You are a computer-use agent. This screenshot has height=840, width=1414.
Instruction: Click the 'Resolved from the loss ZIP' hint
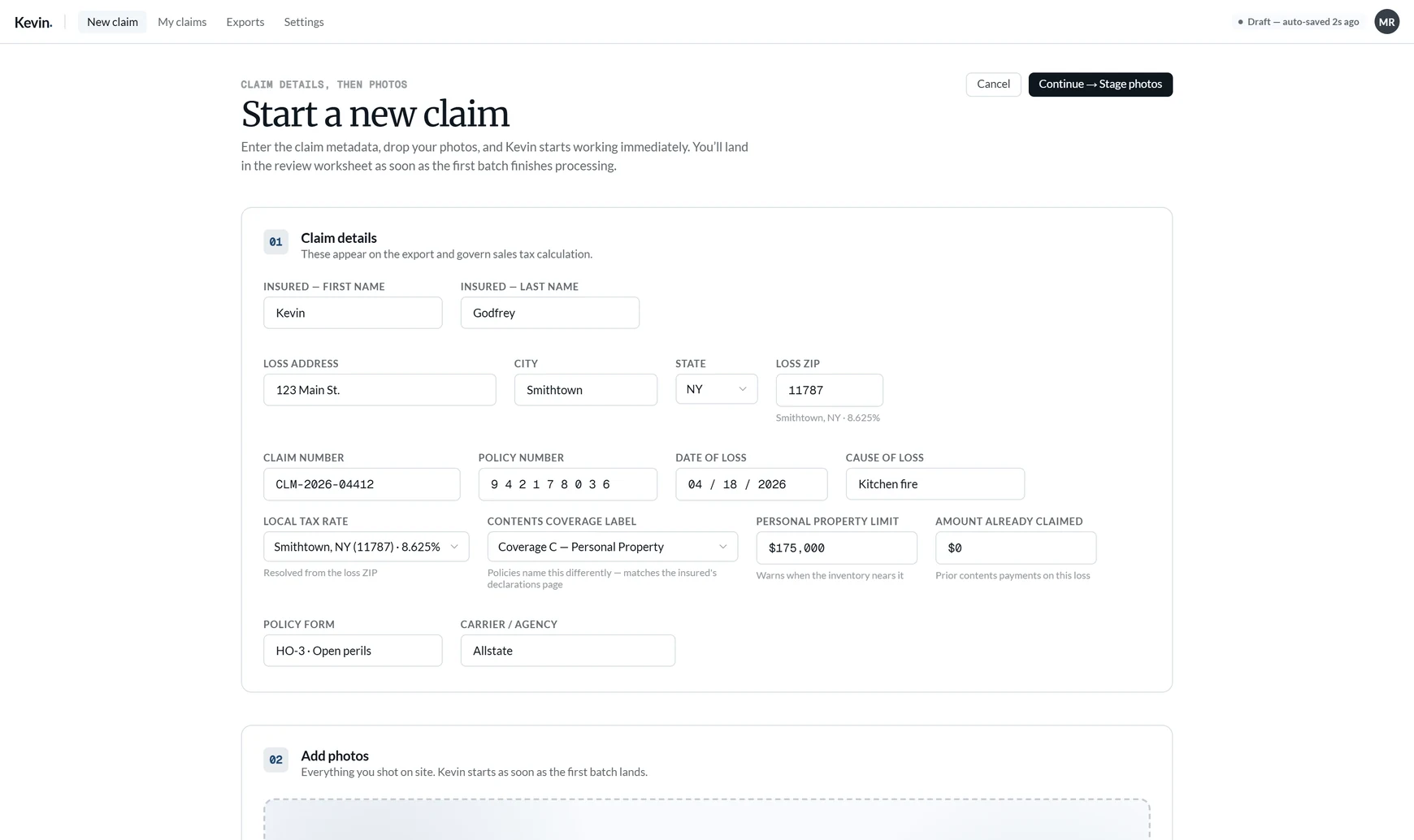click(x=320, y=573)
